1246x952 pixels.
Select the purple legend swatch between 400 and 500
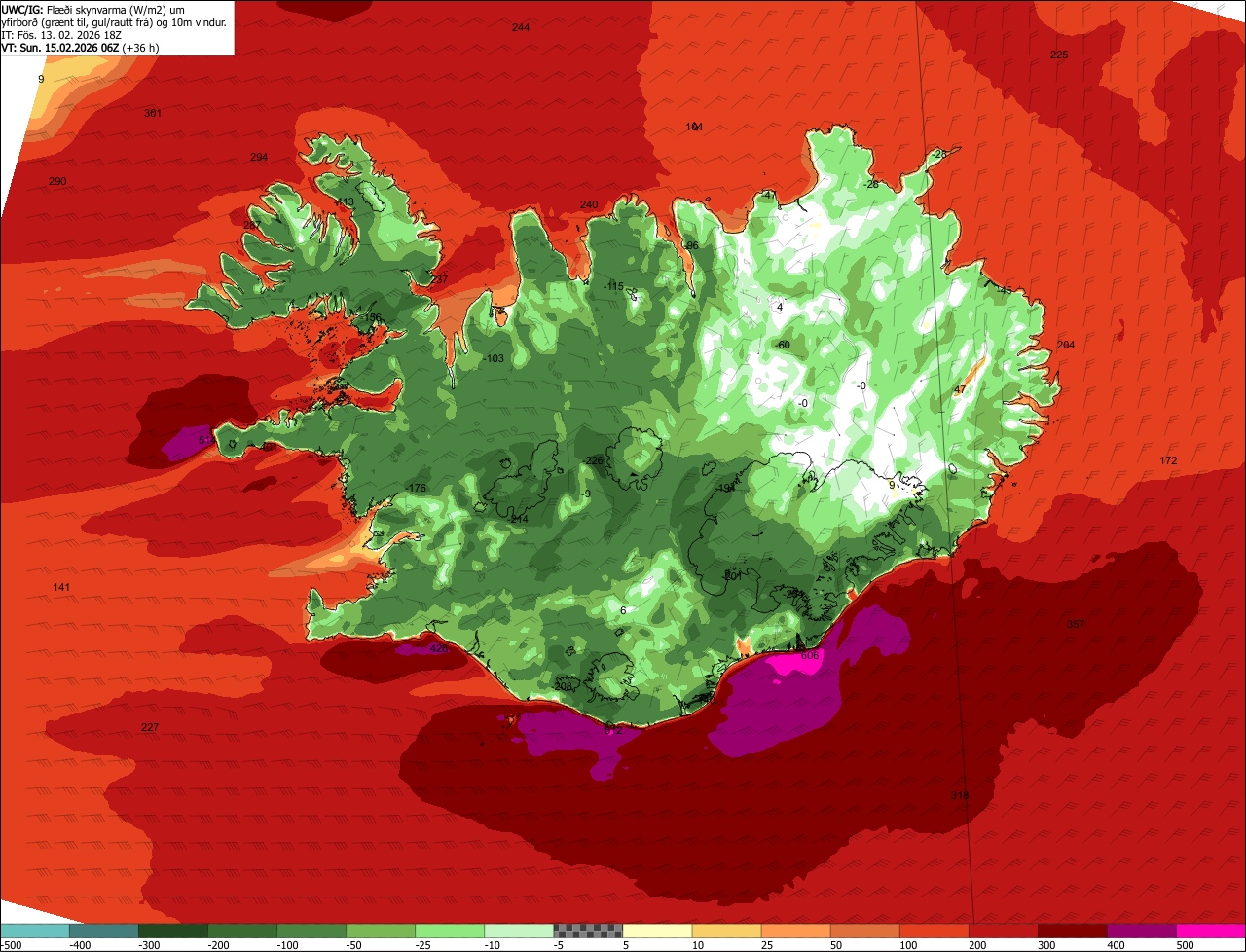pyautogui.click(x=1142, y=931)
